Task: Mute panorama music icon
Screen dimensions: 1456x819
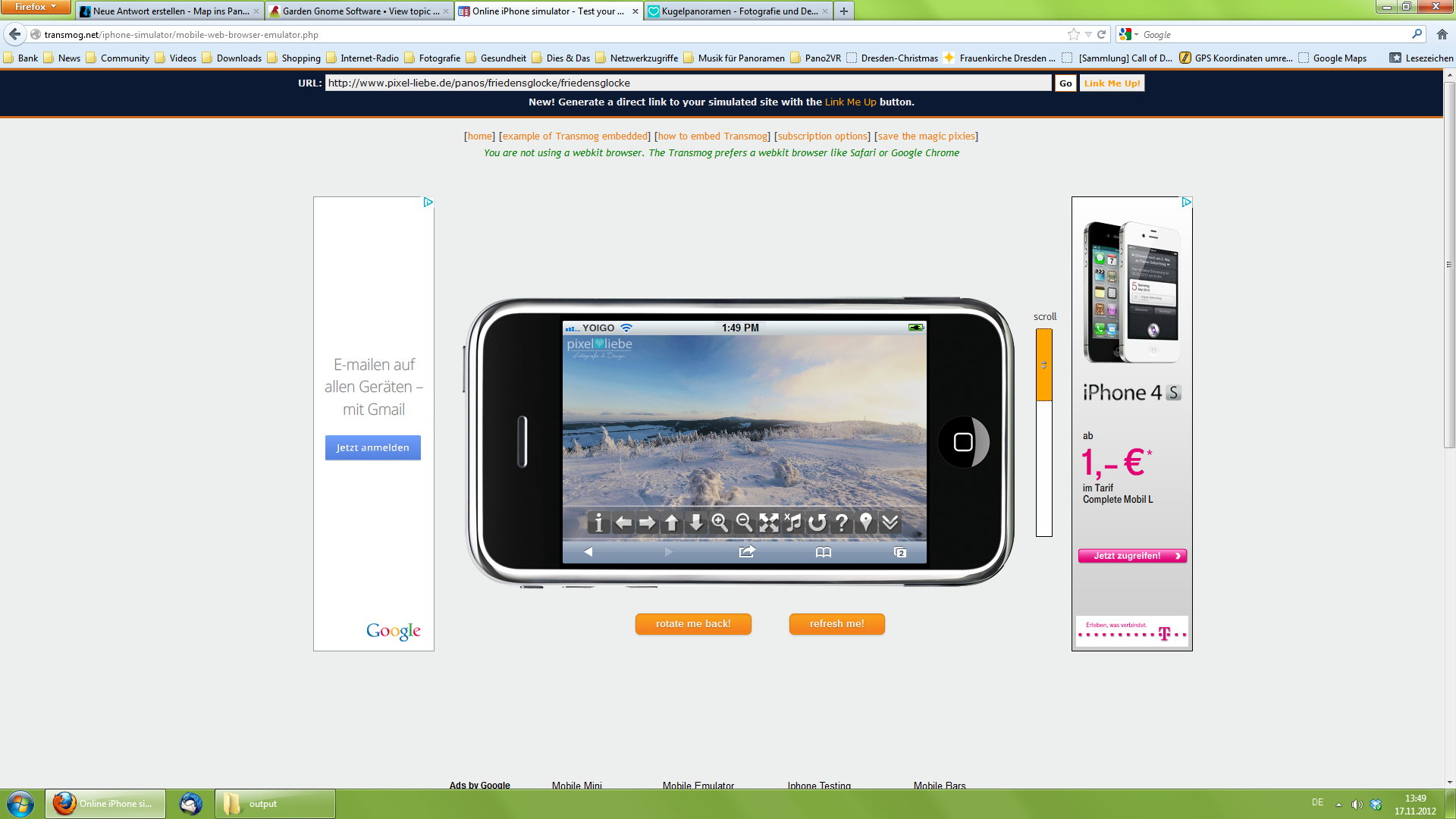Action: [792, 522]
